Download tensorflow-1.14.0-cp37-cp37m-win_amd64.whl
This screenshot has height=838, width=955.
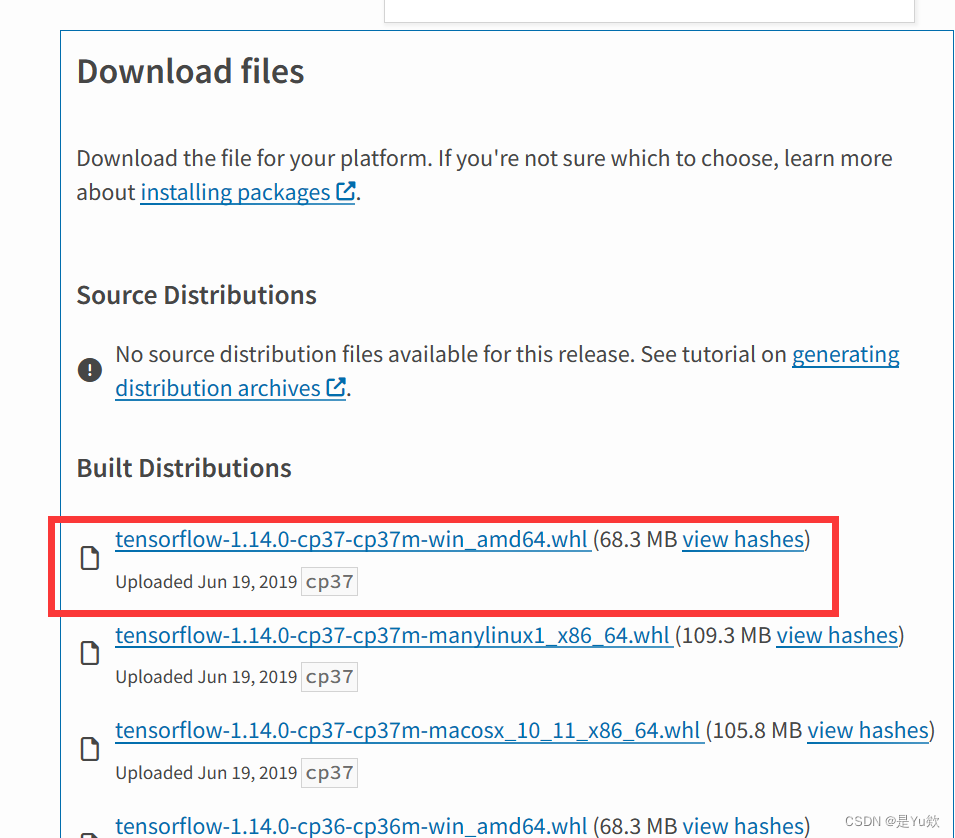pos(352,539)
